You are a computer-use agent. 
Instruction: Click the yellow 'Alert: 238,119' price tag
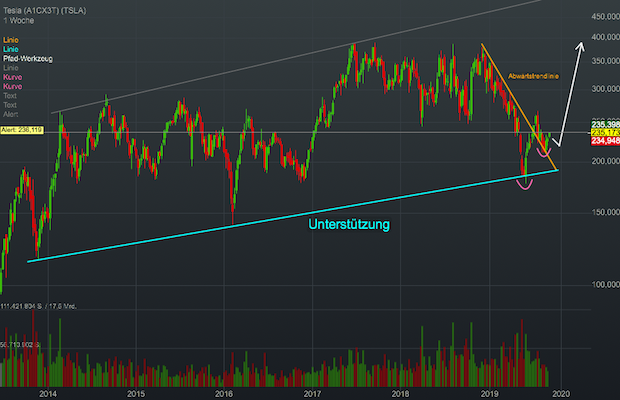click(22, 130)
